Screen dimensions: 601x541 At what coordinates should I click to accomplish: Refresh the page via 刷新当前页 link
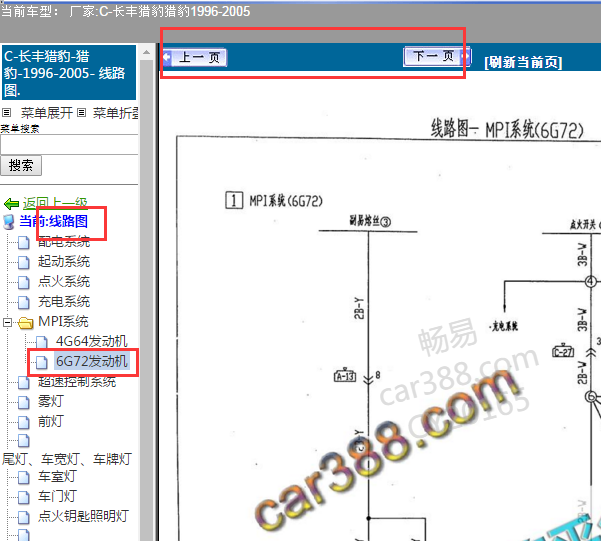(523, 62)
